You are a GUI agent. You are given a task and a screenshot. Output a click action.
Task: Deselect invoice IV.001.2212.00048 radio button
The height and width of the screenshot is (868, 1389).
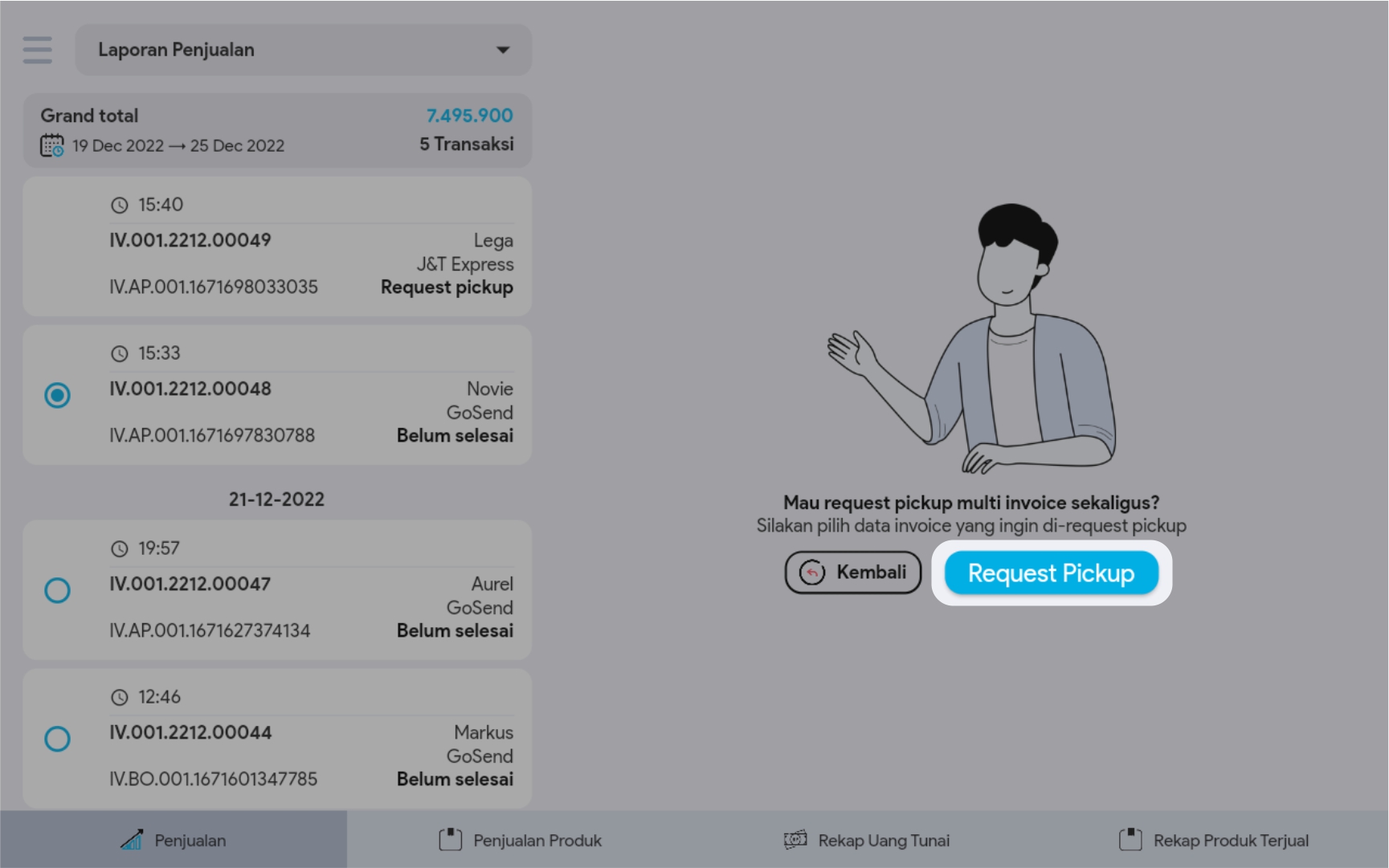click(x=57, y=395)
